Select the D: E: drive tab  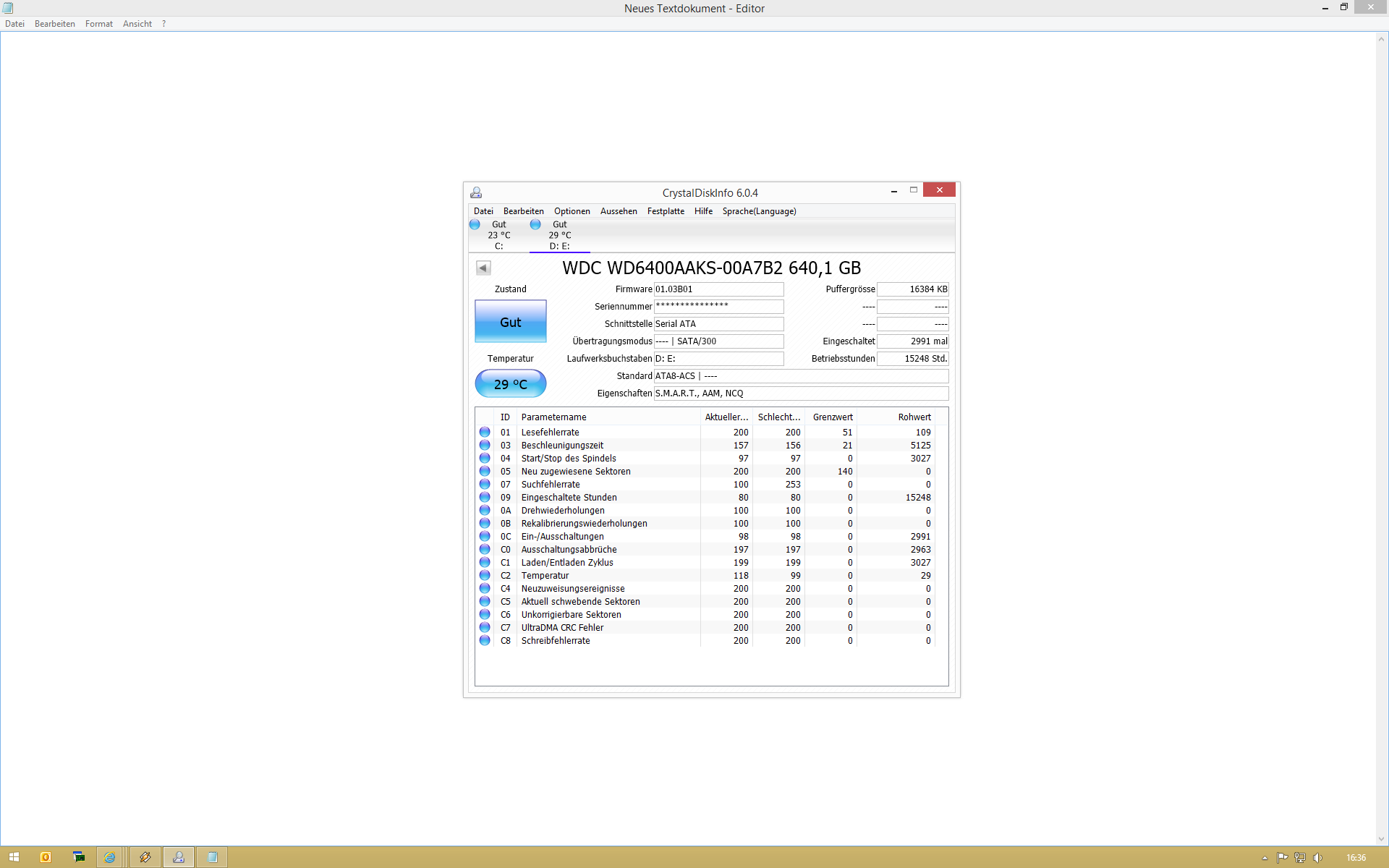click(x=559, y=235)
